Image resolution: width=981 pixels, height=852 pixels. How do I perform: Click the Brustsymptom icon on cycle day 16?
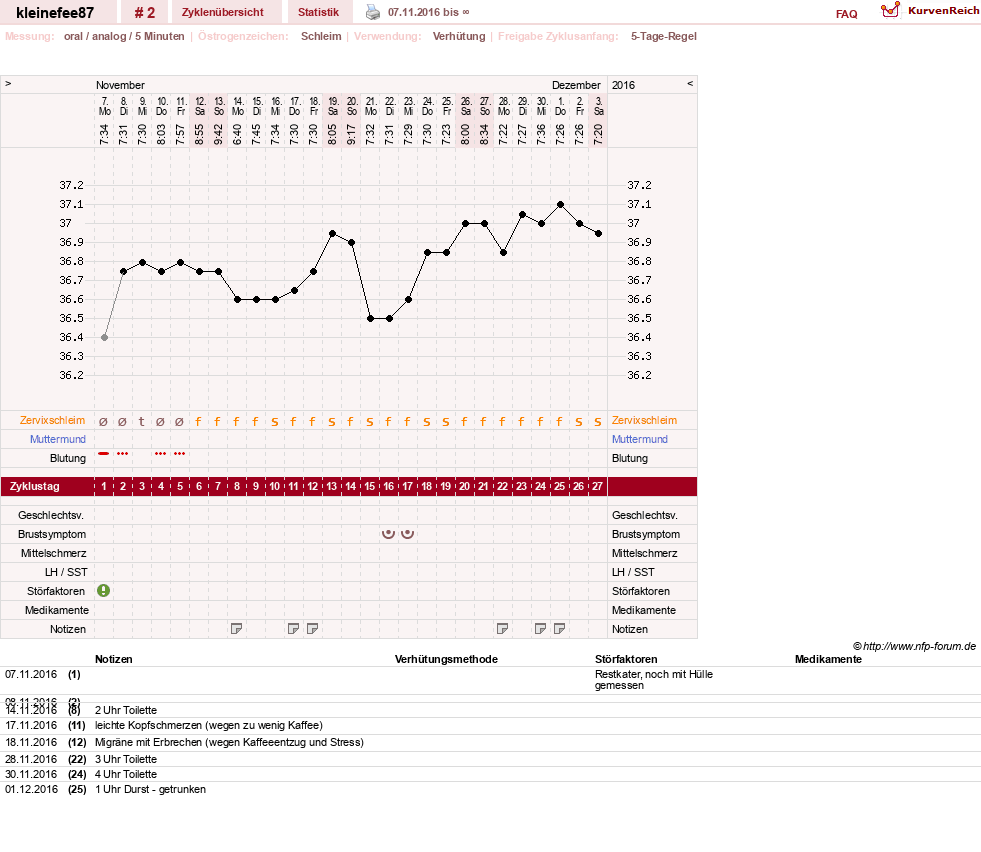click(389, 534)
